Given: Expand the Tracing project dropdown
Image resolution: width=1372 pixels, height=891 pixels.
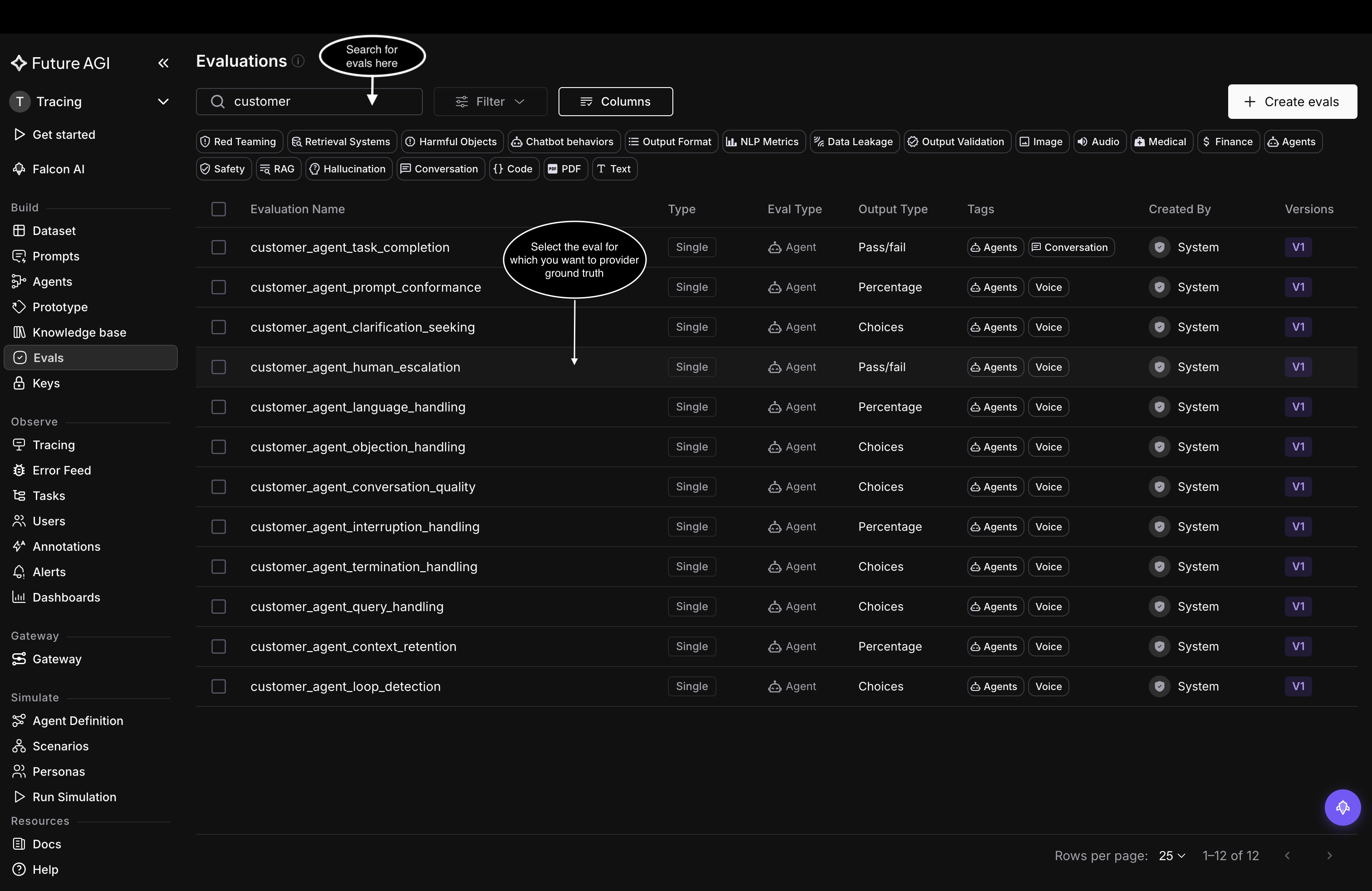Looking at the screenshot, I should (163, 102).
